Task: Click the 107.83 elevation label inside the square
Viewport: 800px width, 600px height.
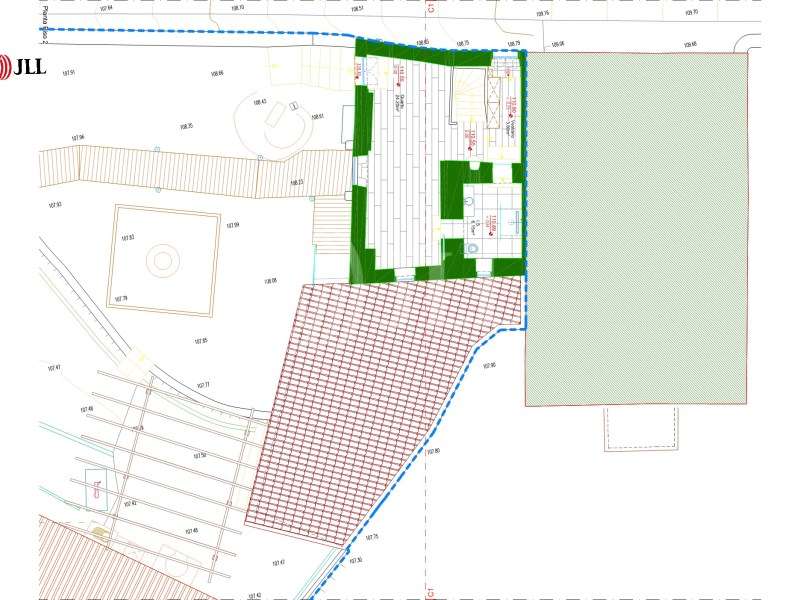Action: pos(127,238)
